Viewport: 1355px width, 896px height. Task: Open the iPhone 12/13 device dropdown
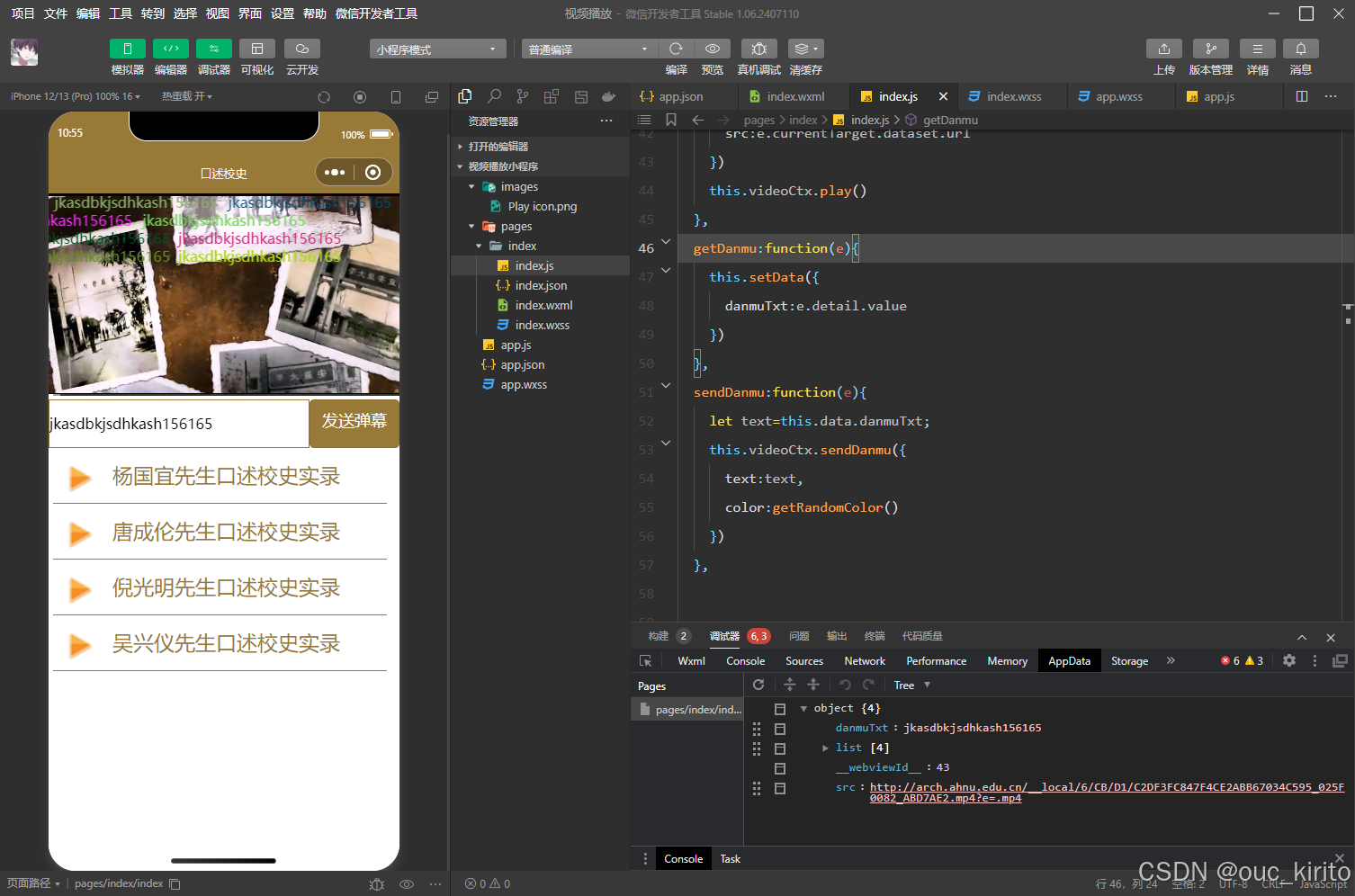[76, 96]
